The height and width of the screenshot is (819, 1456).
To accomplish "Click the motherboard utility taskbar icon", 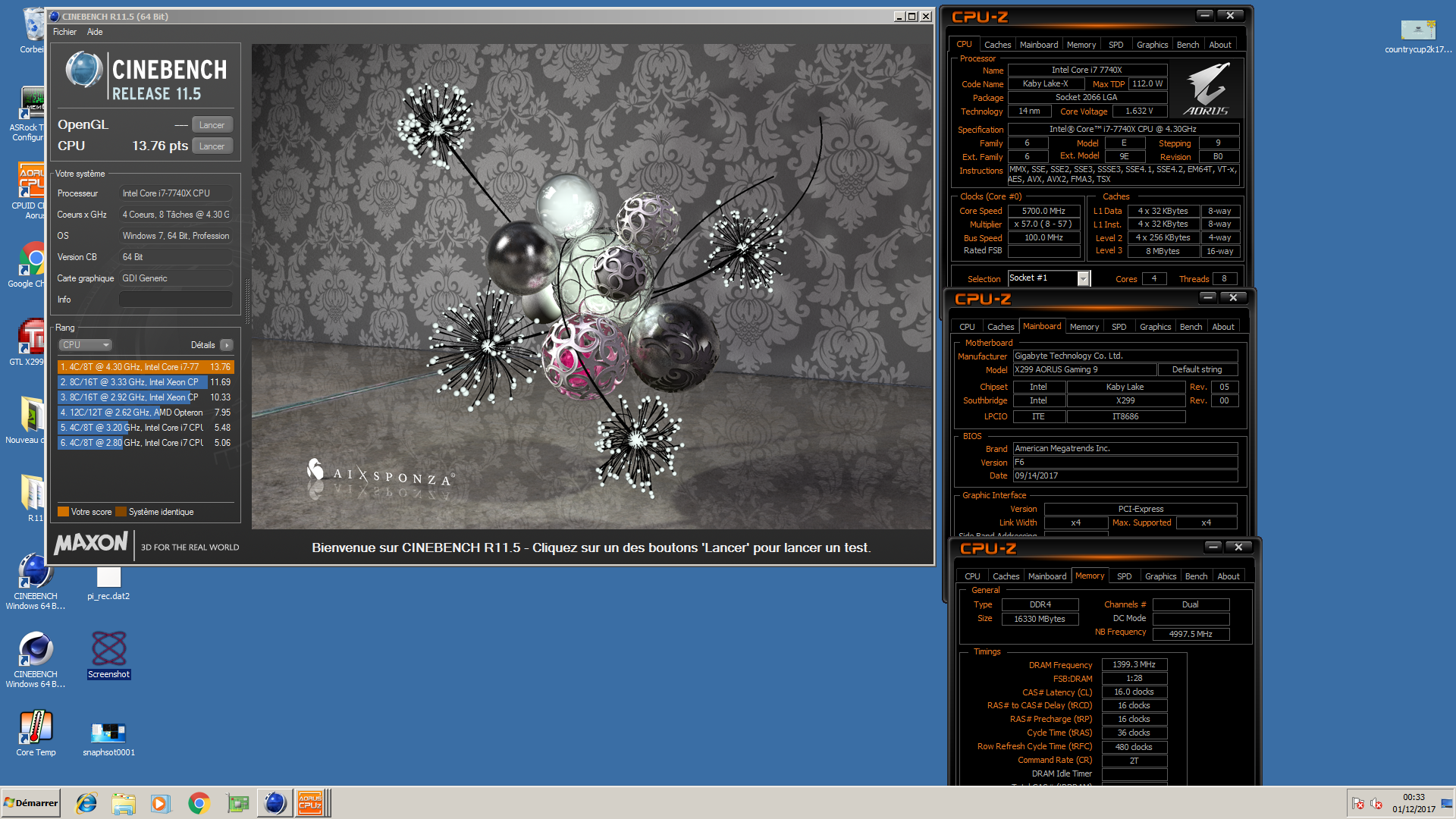I will tap(237, 802).
